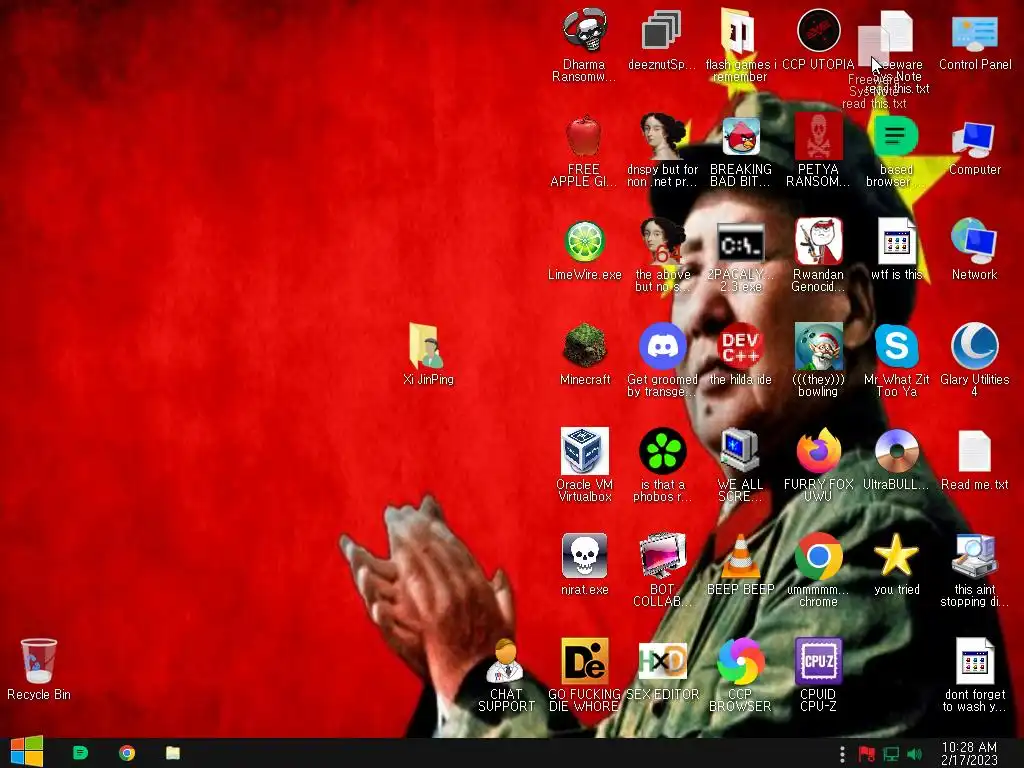Open the CHAT SUPPORT doctor icon
This screenshot has width=1024, height=768.
[506, 662]
